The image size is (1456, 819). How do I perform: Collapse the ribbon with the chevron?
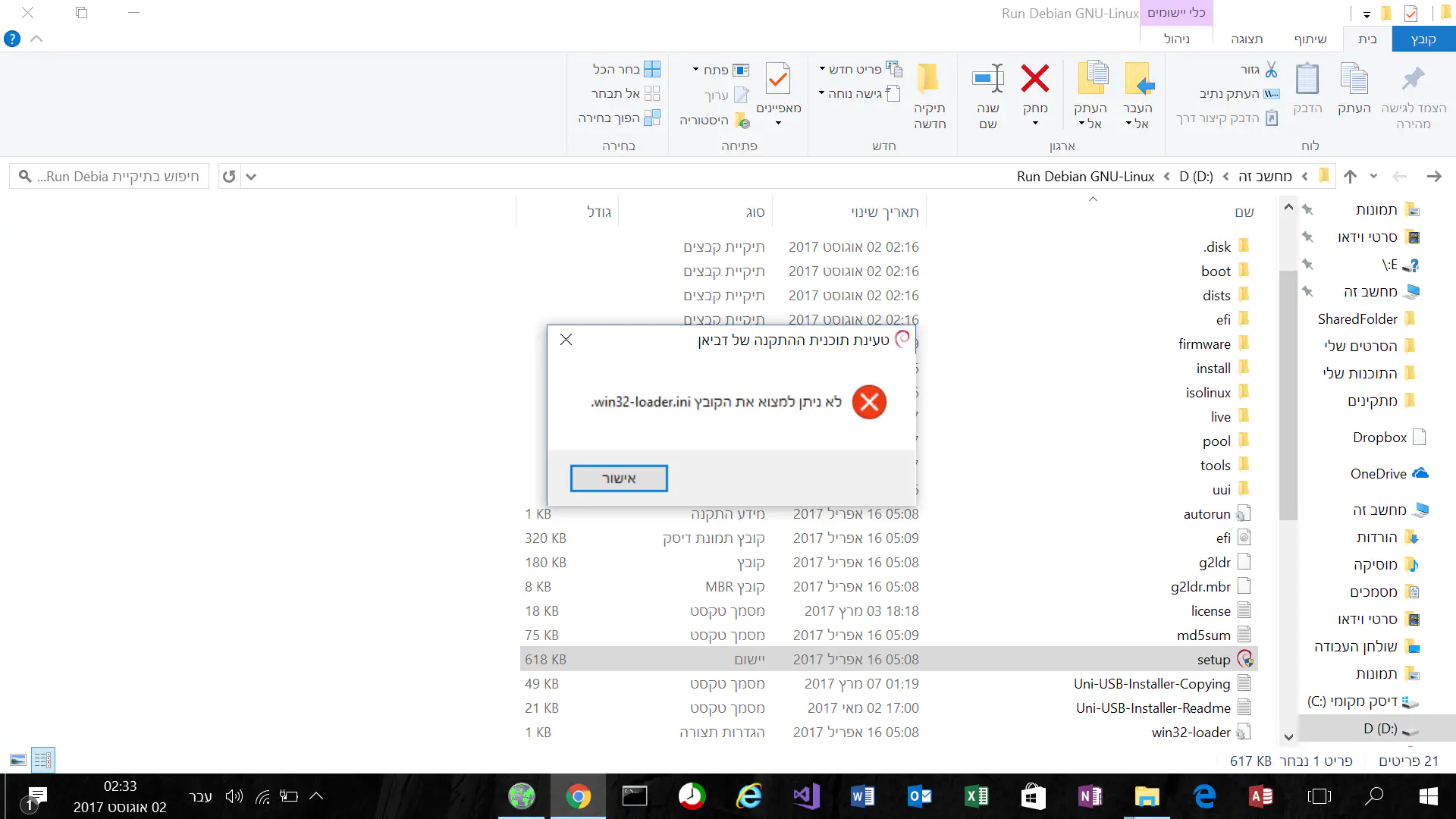(36, 39)
